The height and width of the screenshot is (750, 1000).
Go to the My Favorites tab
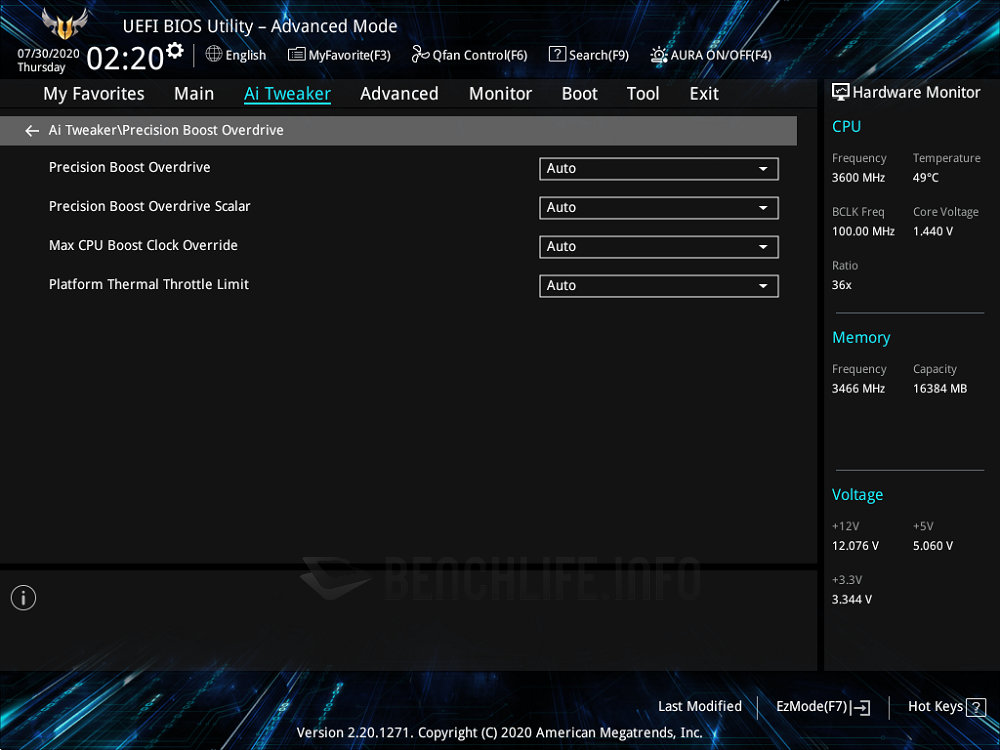tap(94, 94)
